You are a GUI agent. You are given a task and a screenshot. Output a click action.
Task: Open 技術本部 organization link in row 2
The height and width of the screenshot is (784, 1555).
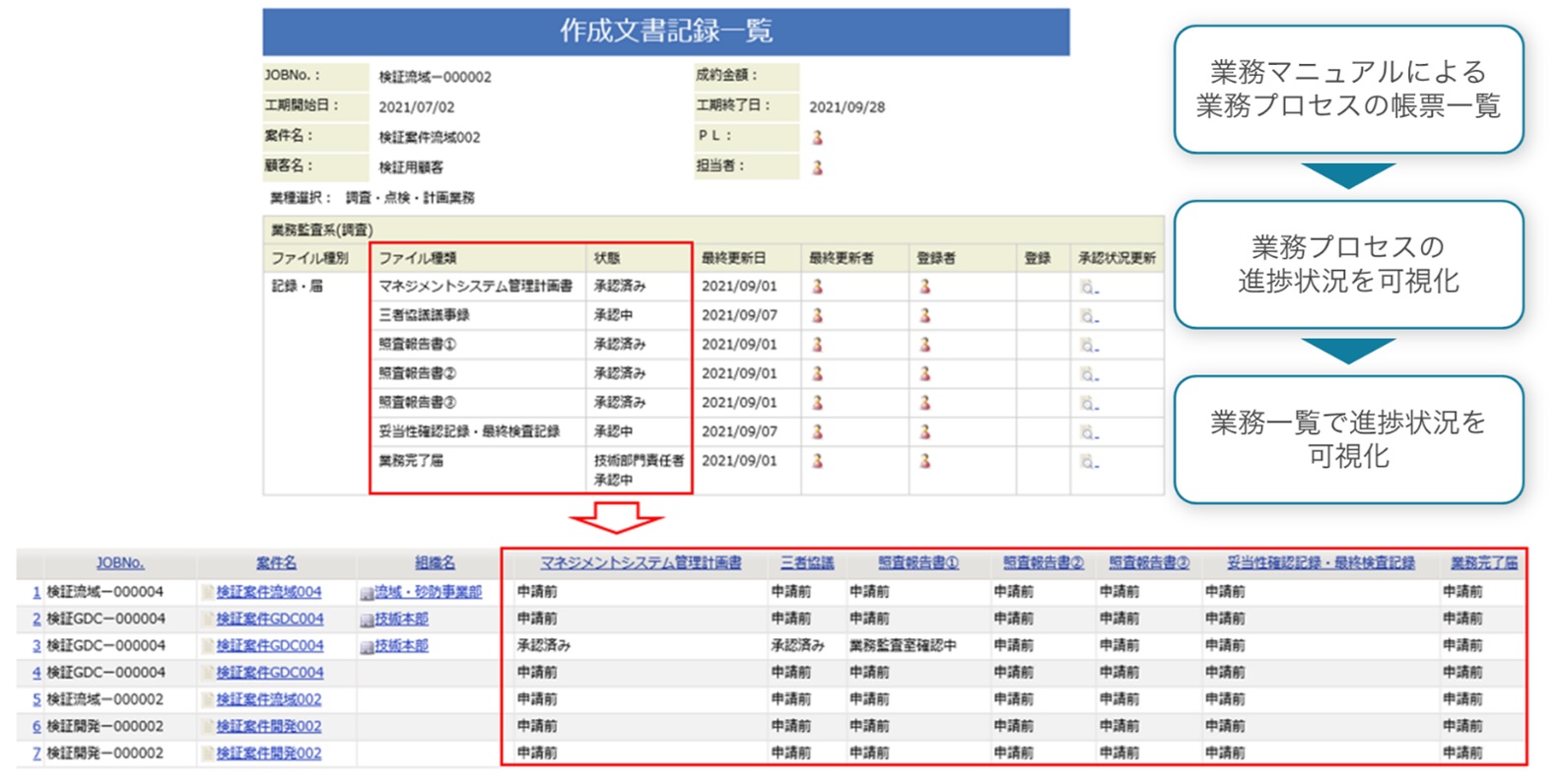pos(401,620)
